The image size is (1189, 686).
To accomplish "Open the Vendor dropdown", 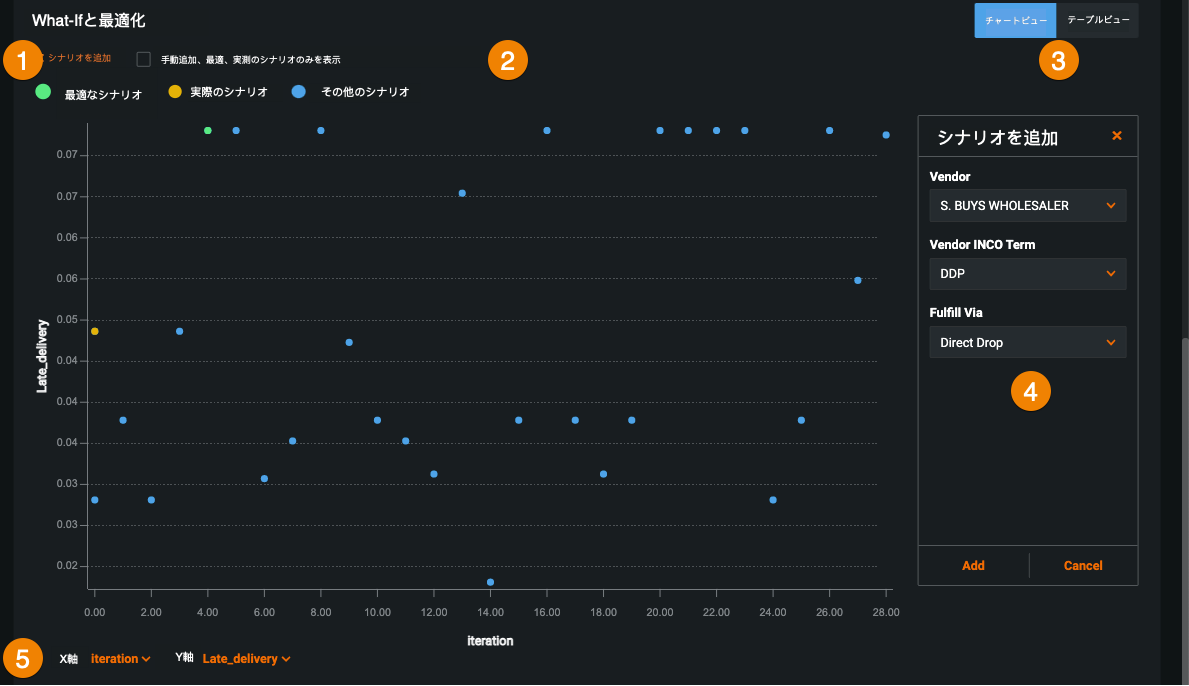I will coord(1027,206).
